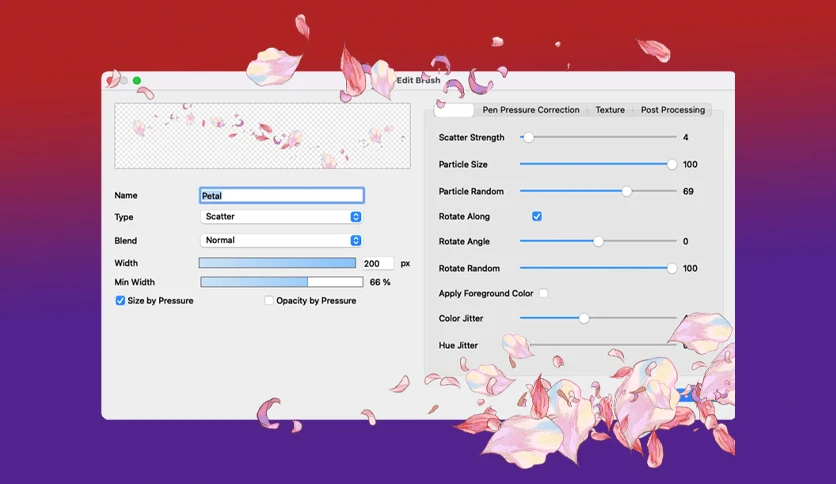Click the Scatter Strength value 4
The image size is (836, 484).
coord(686,138)
